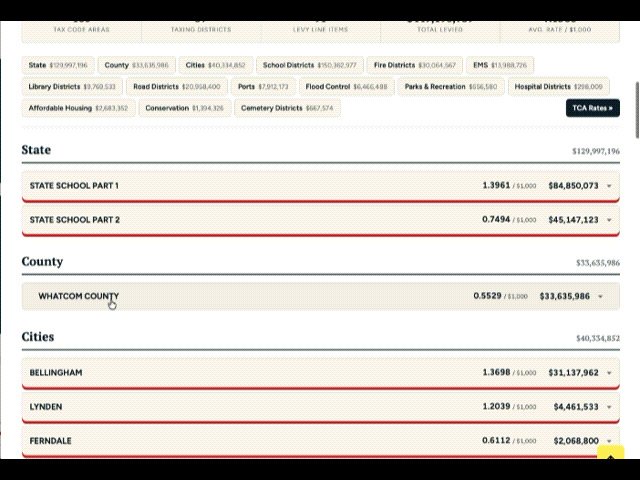
Task: Expand the BELLINGHAM row arrow
Action: 609,373
